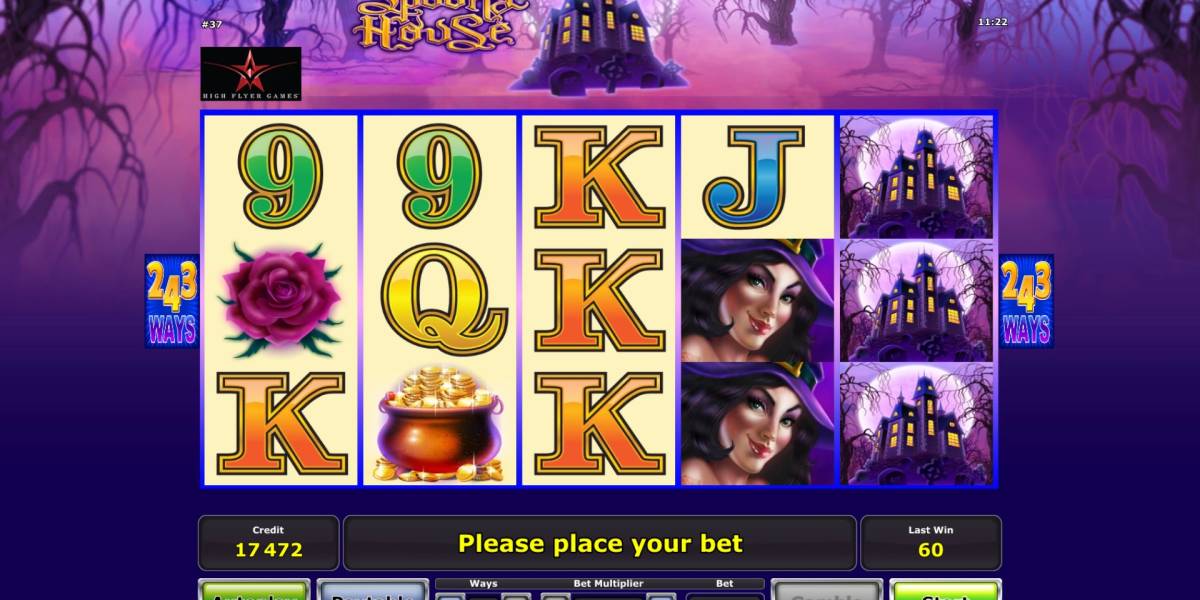Click the red rose symbol

pyautogui.click(x=280, y=298)
